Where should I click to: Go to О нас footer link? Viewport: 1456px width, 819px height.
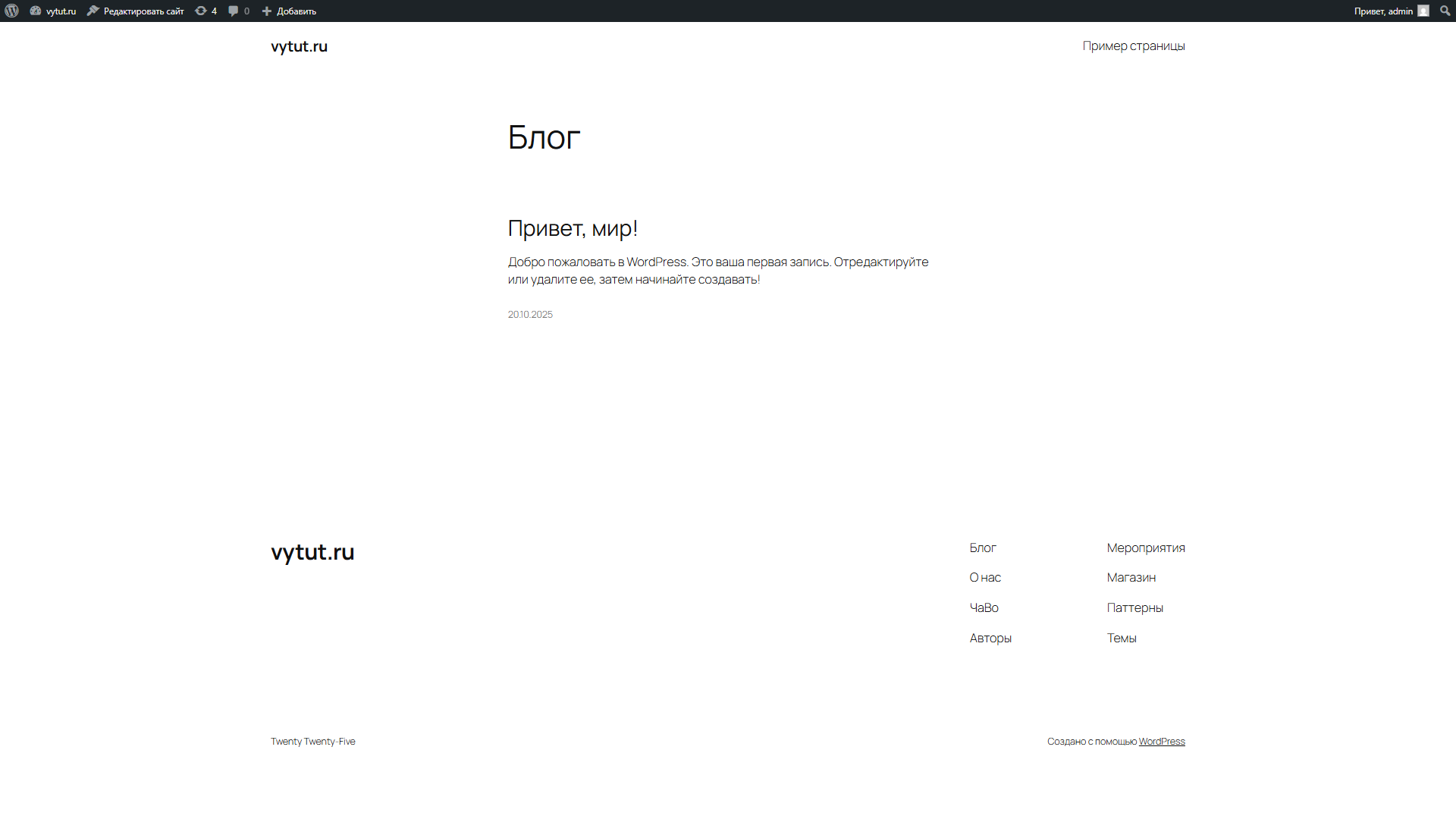click(984, 577)
